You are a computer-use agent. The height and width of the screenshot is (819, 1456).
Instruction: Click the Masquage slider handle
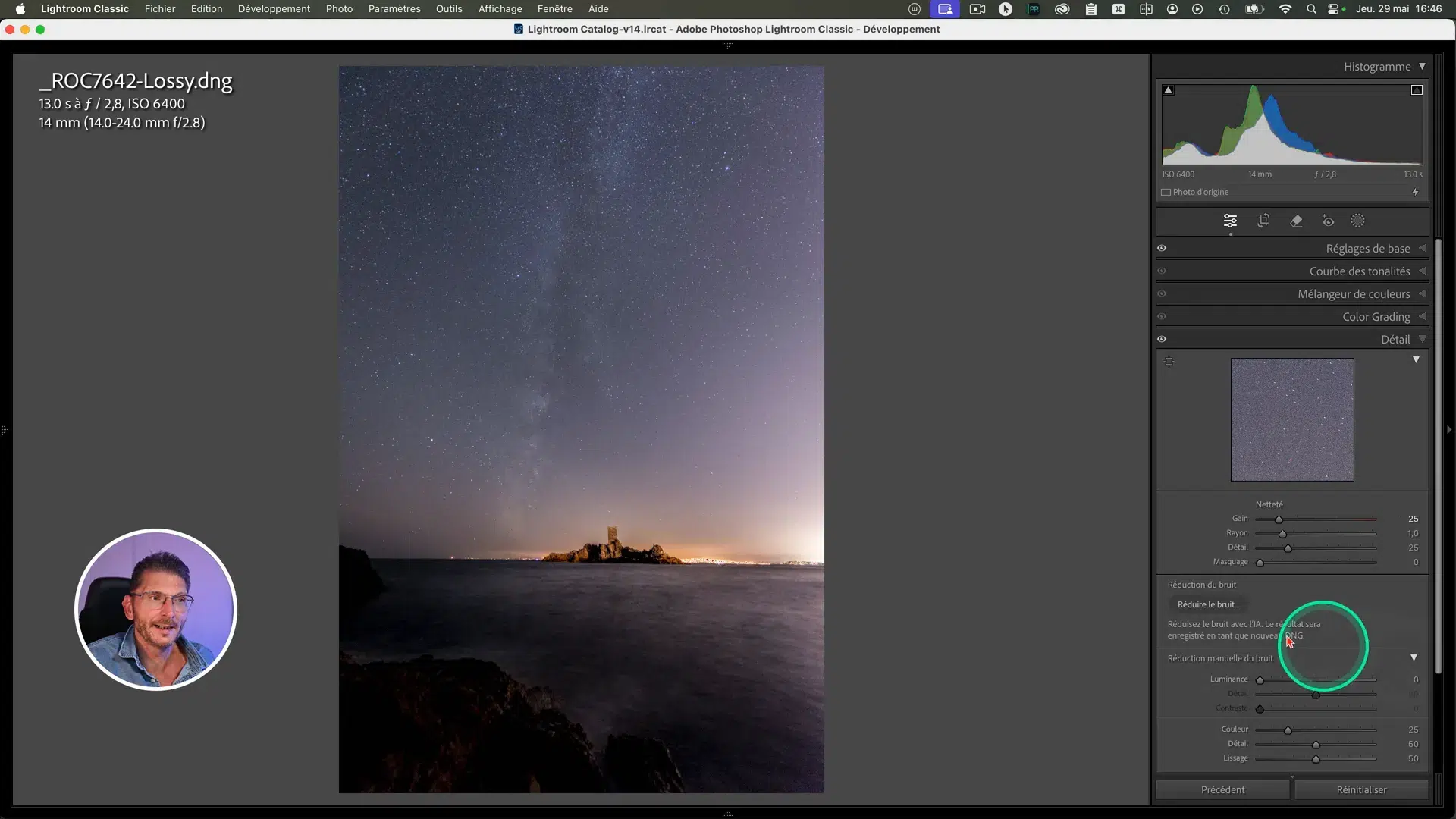click(x=1260, y=563)
